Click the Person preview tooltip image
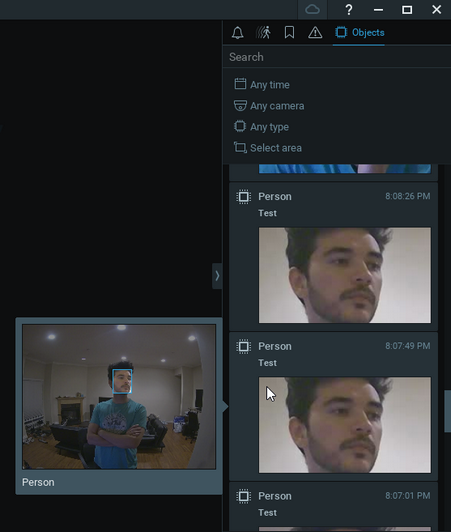Screen dimensions: 451x532 point(119,397)
